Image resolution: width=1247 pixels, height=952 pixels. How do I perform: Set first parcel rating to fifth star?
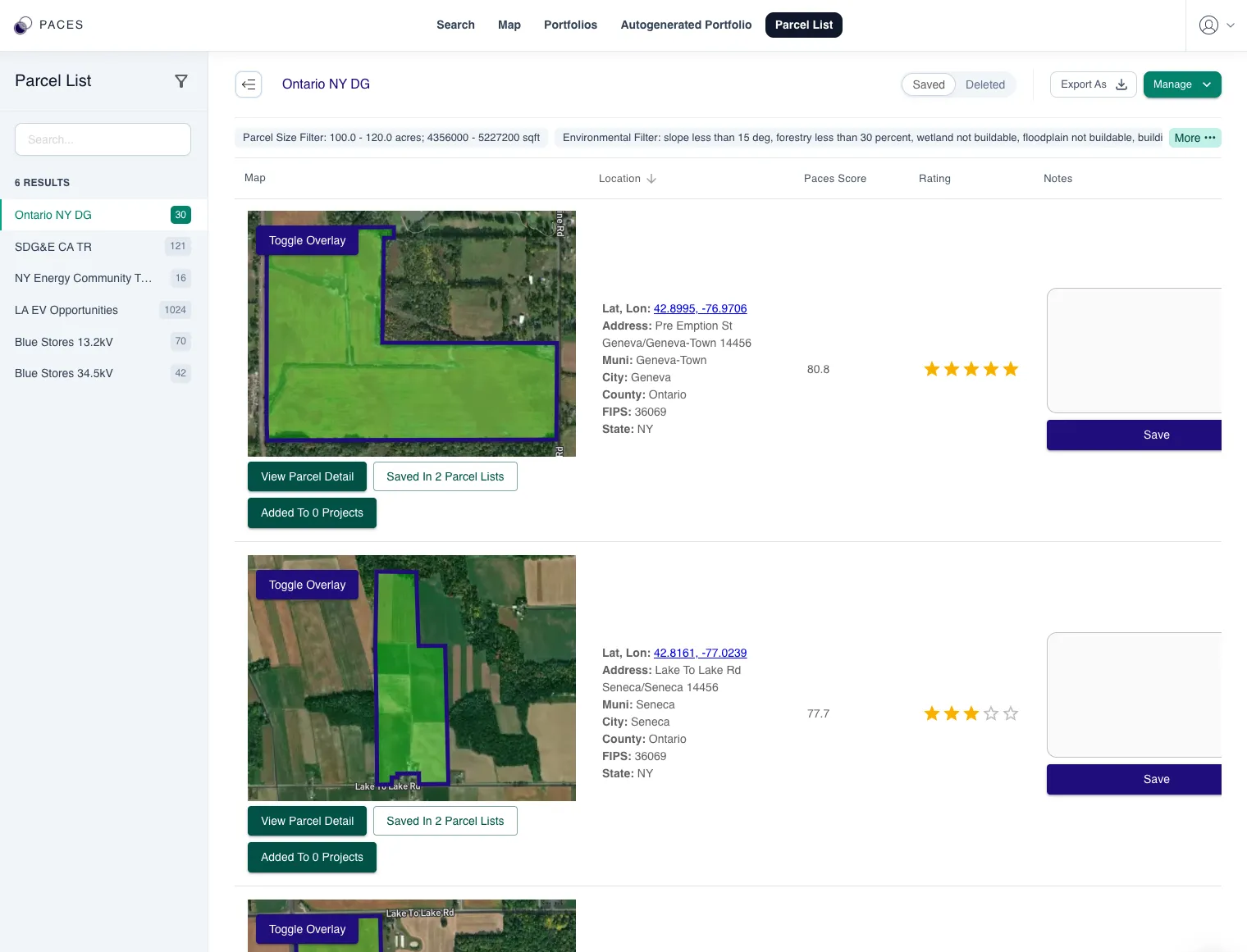tap(1011, 370)
